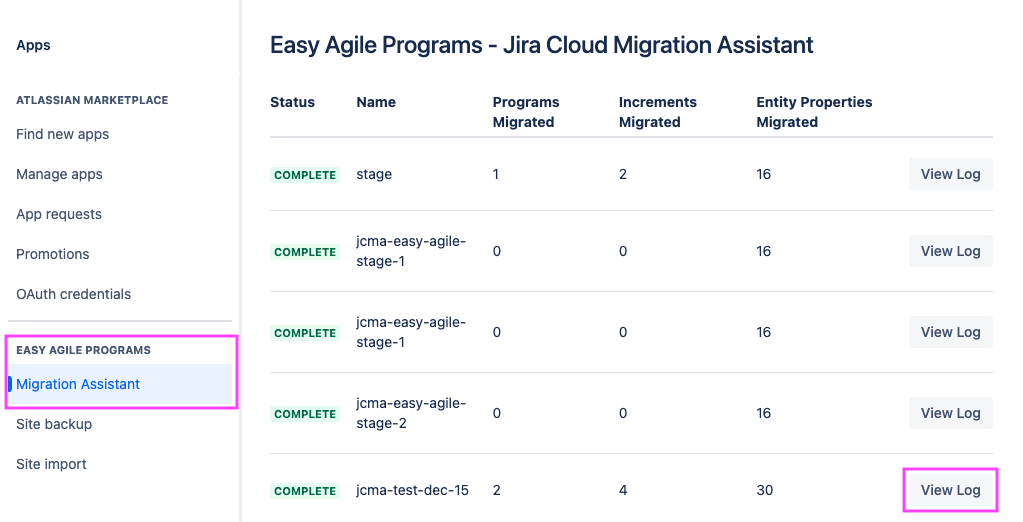This screenshot has width=1023, height=522.
Task: Open OAuth credentials settings
Action: tap(73, 294)
